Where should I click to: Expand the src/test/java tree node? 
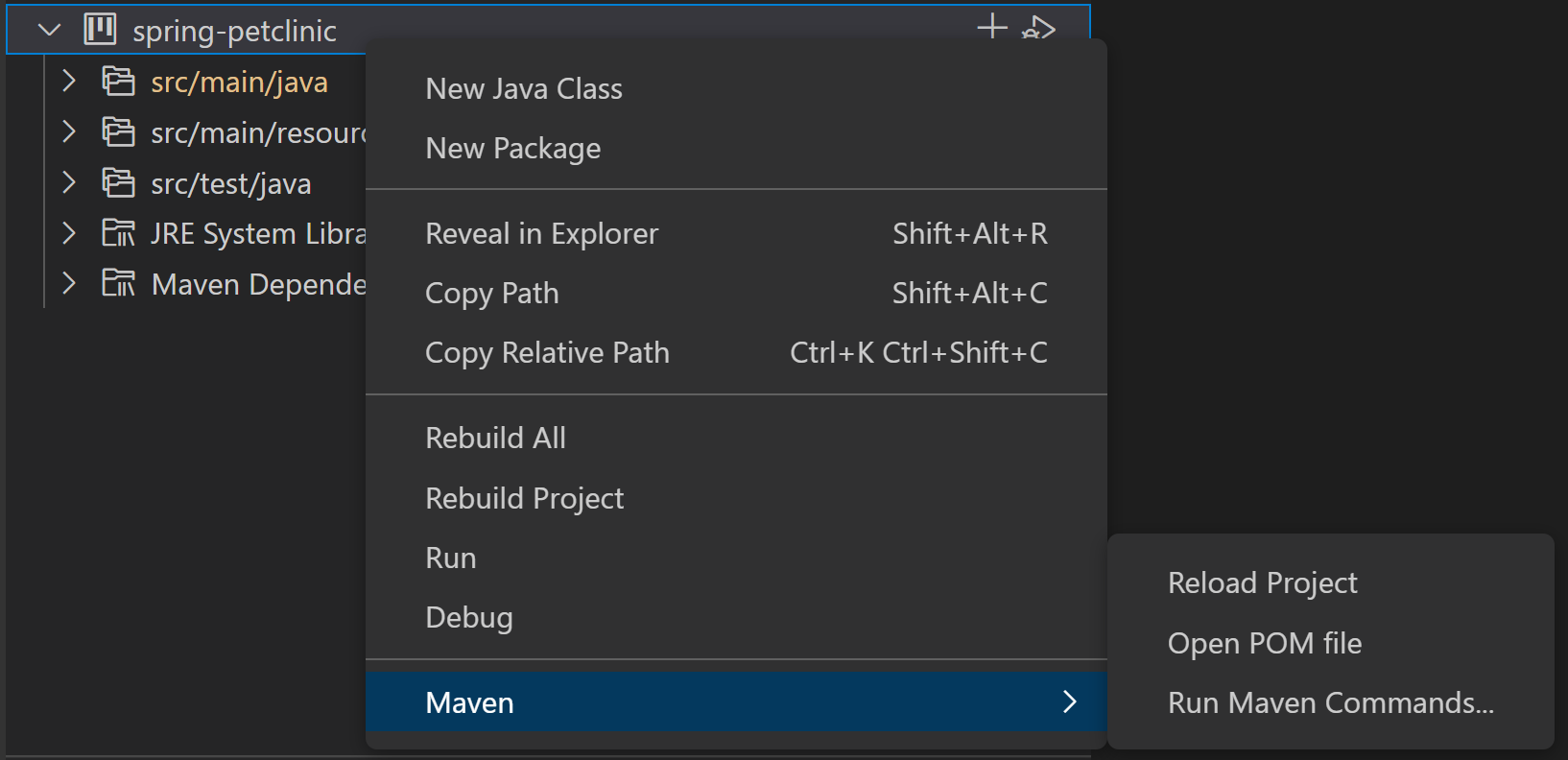point(68,182)
